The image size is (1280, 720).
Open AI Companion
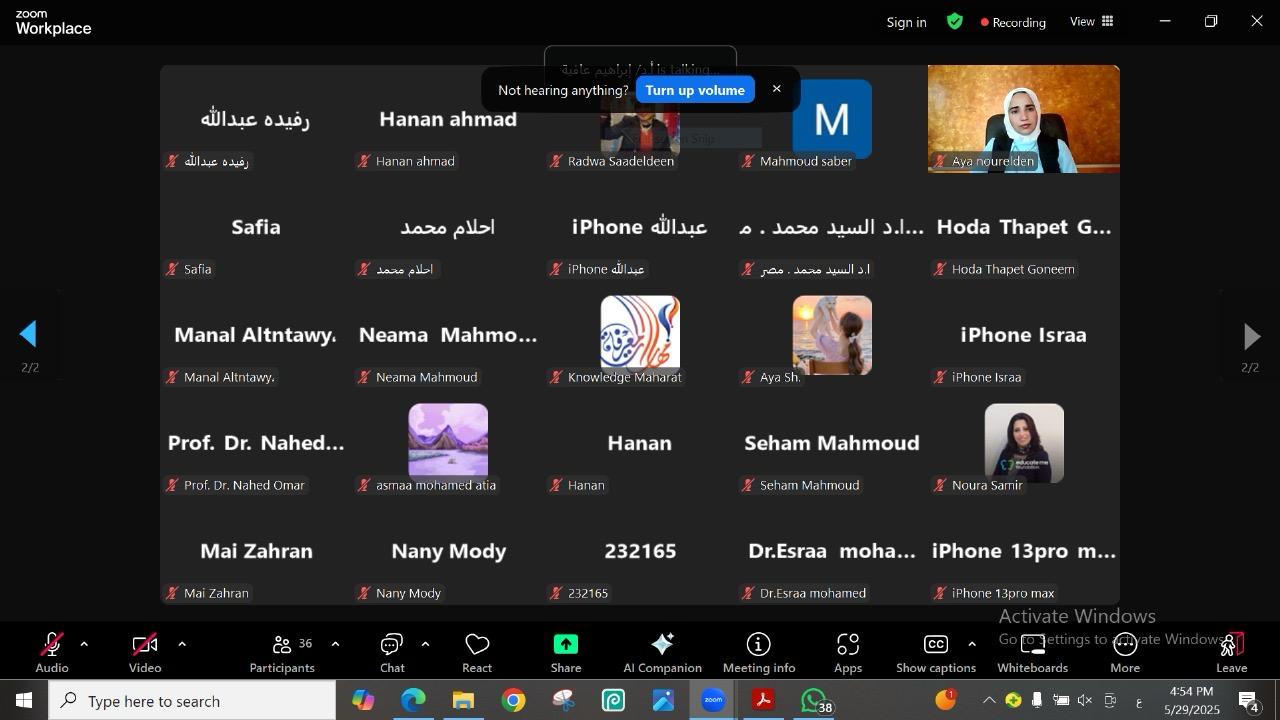[662, 653]
